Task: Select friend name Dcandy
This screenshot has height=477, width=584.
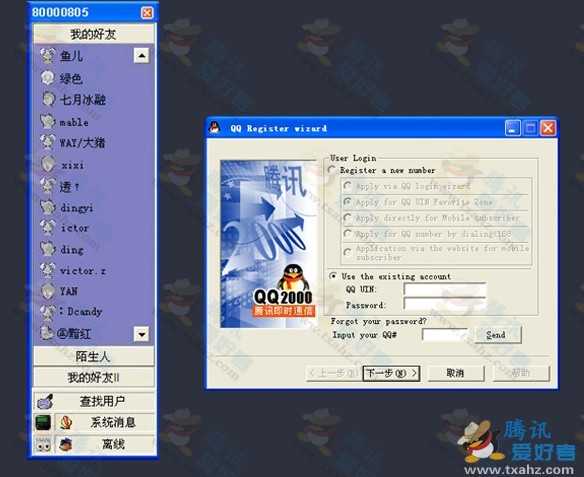Action: pyautogui.click(x=81, y=311)
